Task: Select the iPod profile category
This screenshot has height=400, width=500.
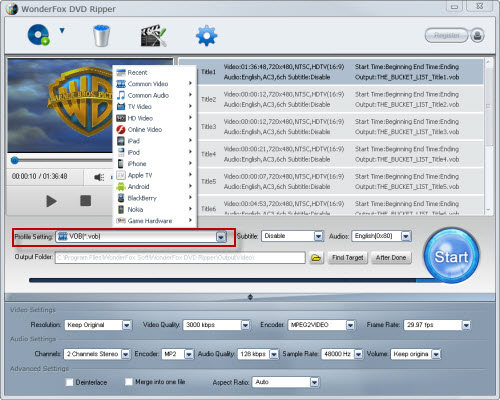Action: 155,152
